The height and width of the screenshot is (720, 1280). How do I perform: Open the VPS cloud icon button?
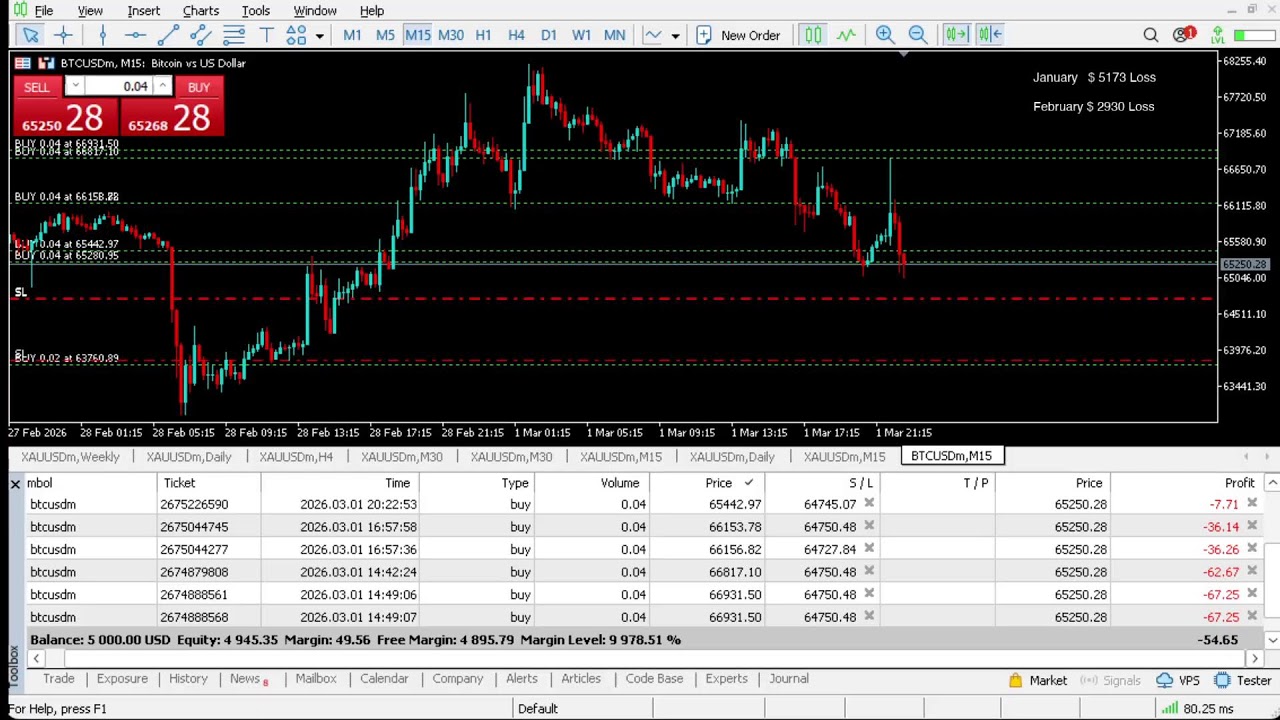pos(1178,681)
